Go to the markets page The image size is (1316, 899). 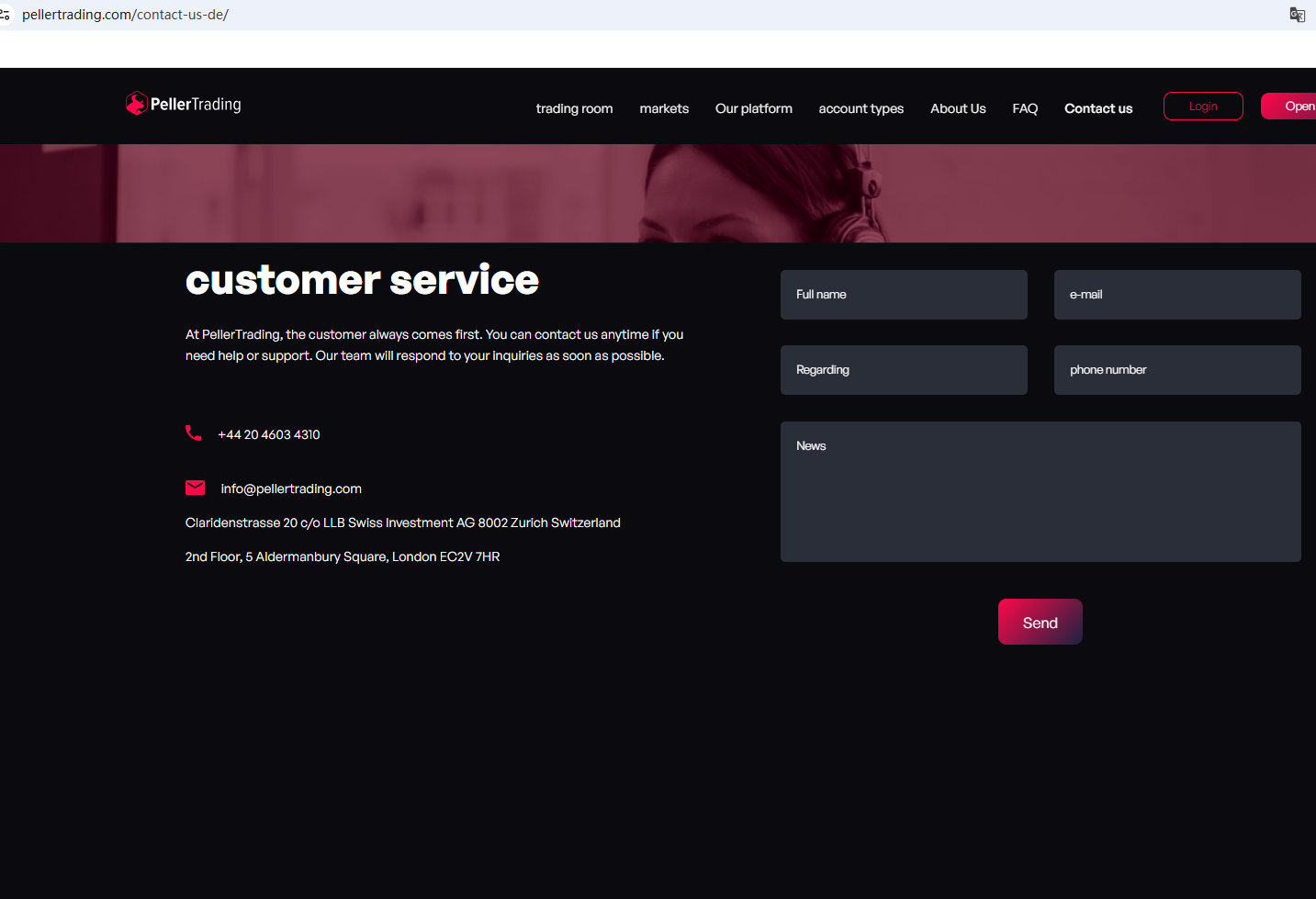pyautogui.click(x=664, y=108)
